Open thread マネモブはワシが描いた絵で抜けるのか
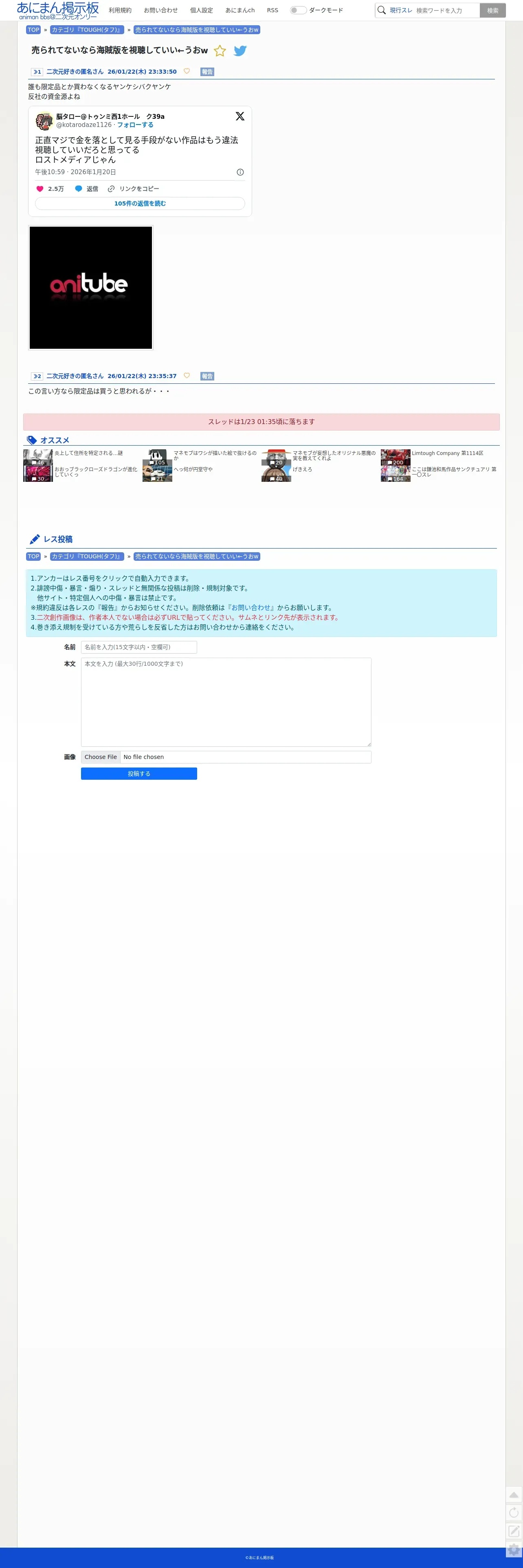 [215, 455]
